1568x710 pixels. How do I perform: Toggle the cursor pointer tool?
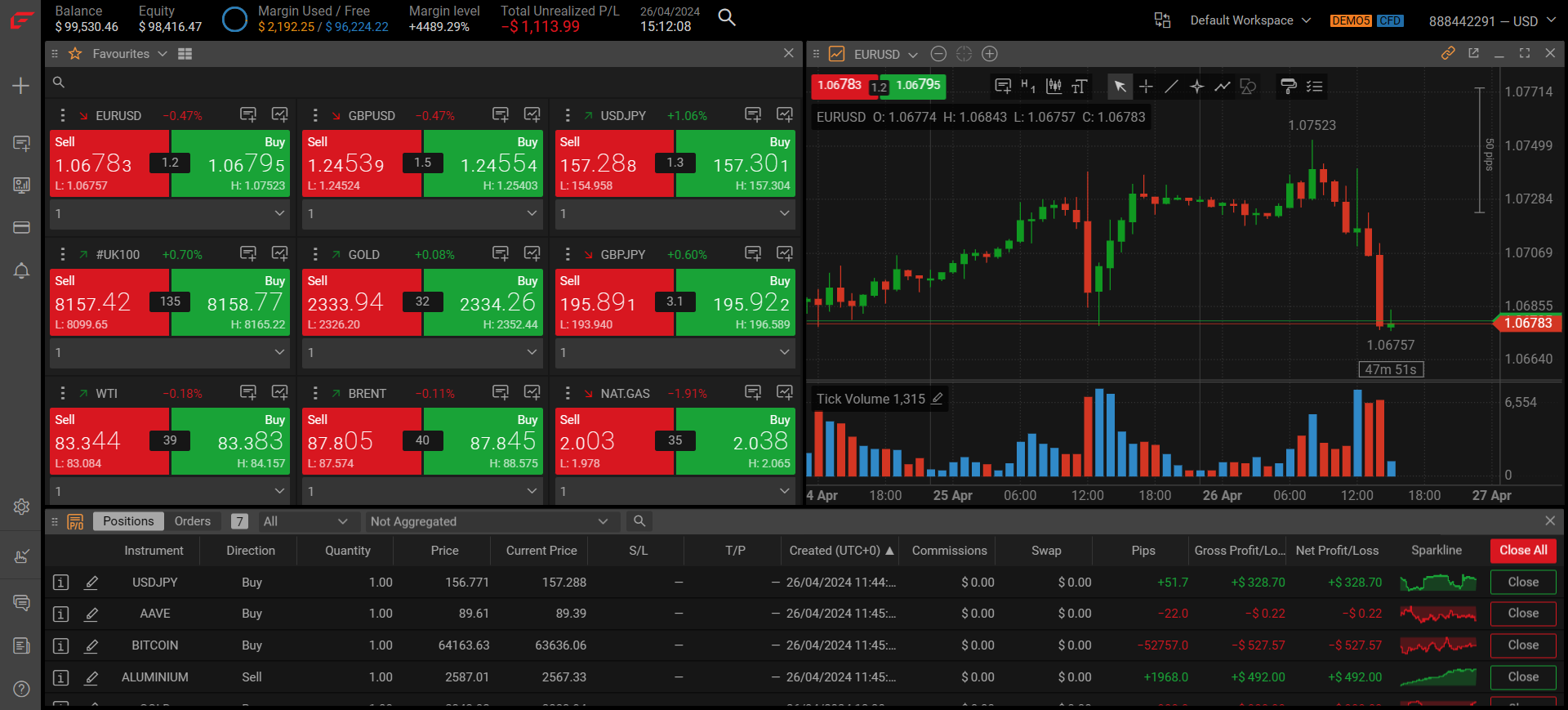click(x=1120, y=86)
